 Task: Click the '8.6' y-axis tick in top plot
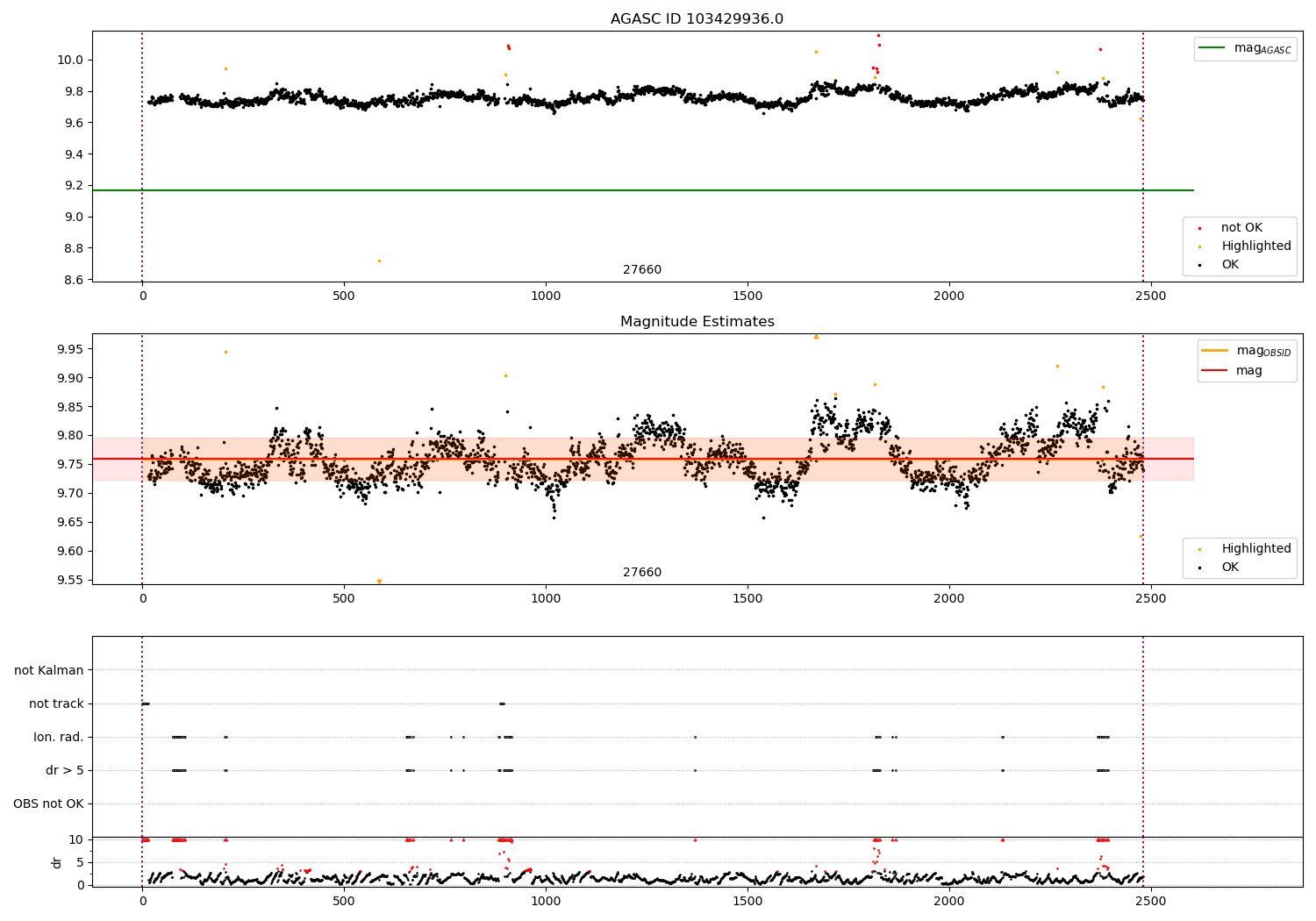75,280
